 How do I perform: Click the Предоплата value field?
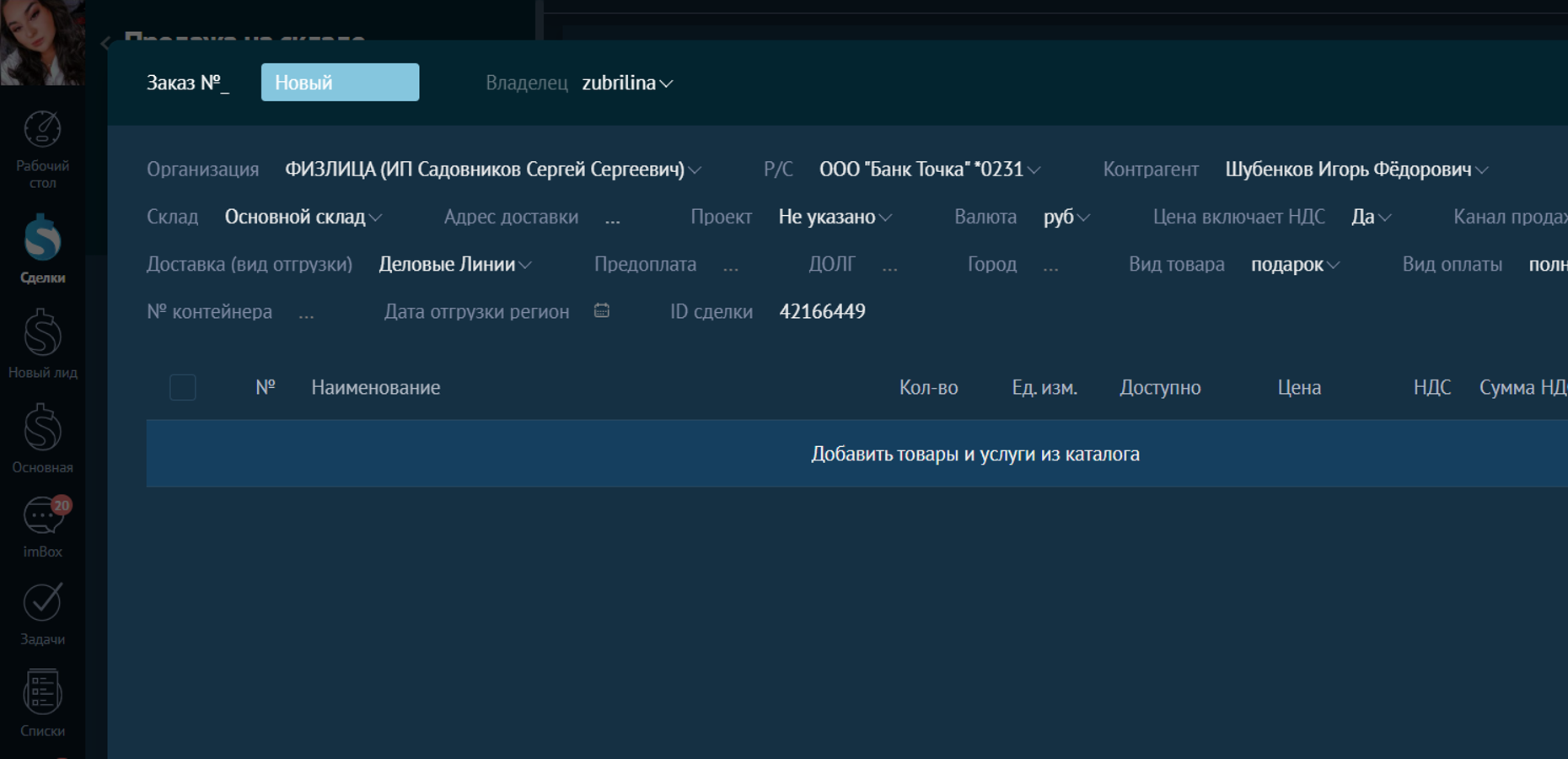tap(731, 265)
